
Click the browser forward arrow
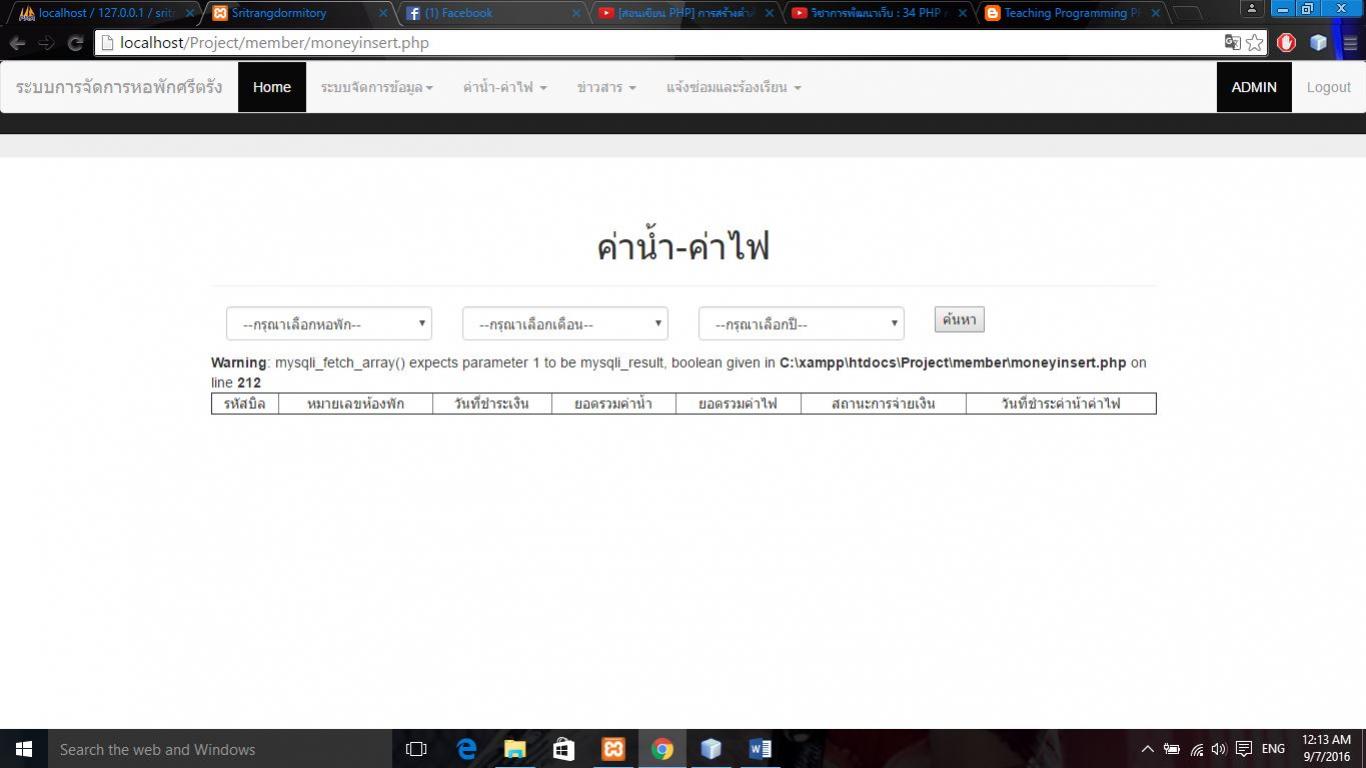46,43
